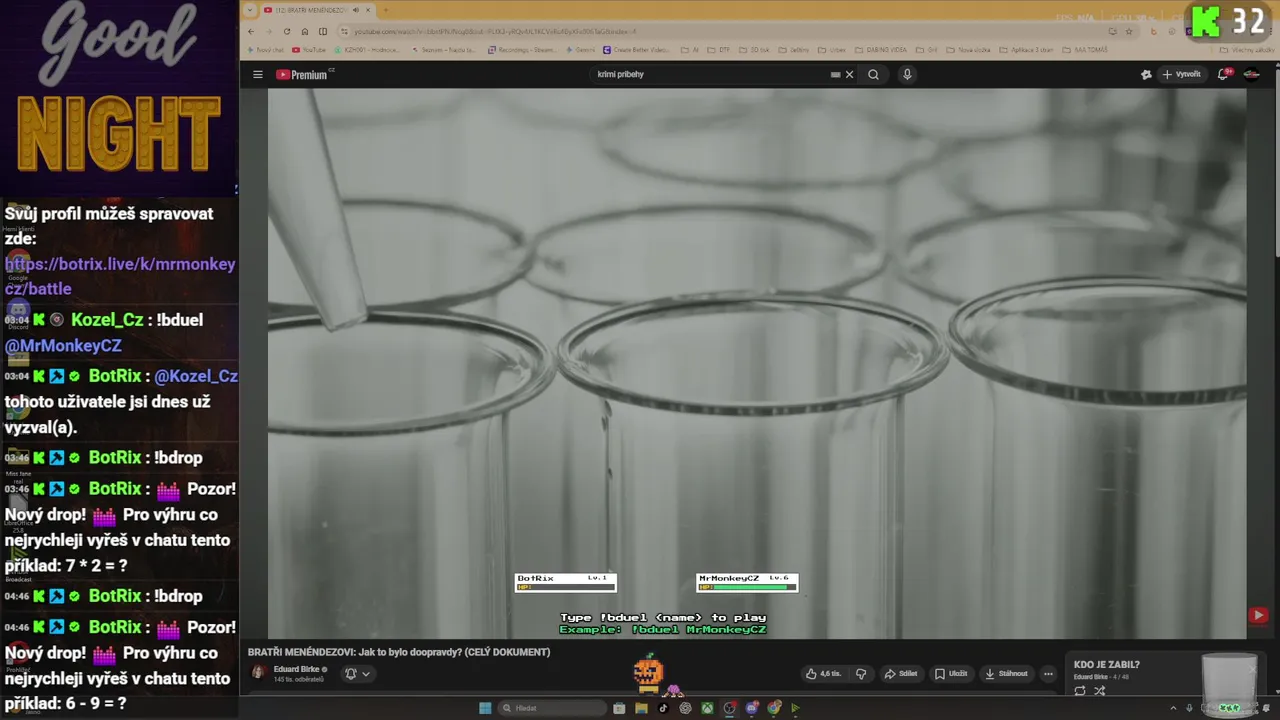
Task: Expand the '3D tisk' bookmarks folder
Action: tap(754, 49)
